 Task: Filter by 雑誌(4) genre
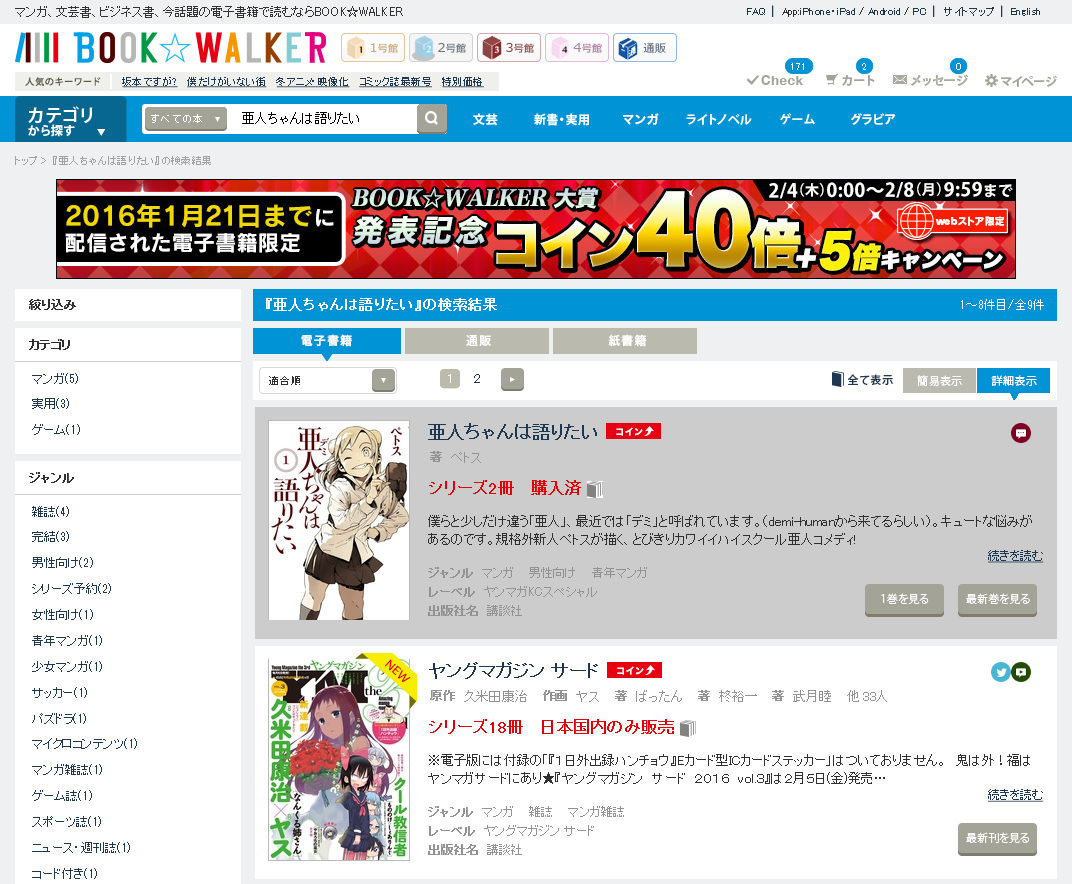coord(51,511)
